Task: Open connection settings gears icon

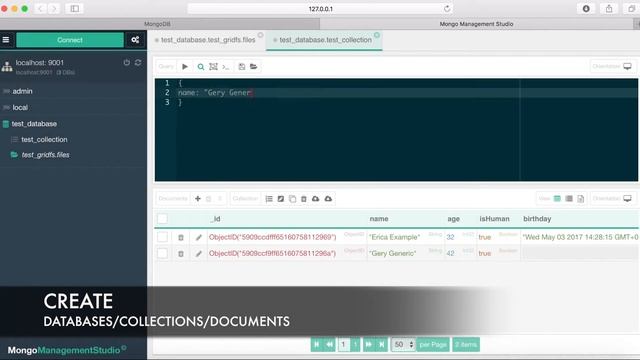Action: pos(135,40)
